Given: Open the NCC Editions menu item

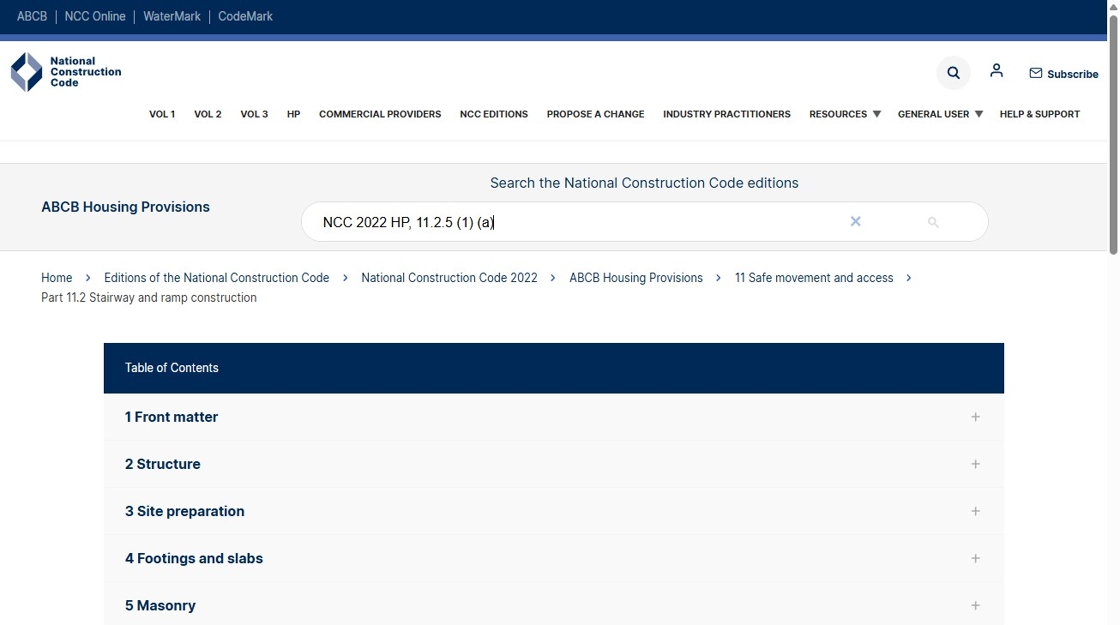Looking at the screenshot, I should pos(494,114).
